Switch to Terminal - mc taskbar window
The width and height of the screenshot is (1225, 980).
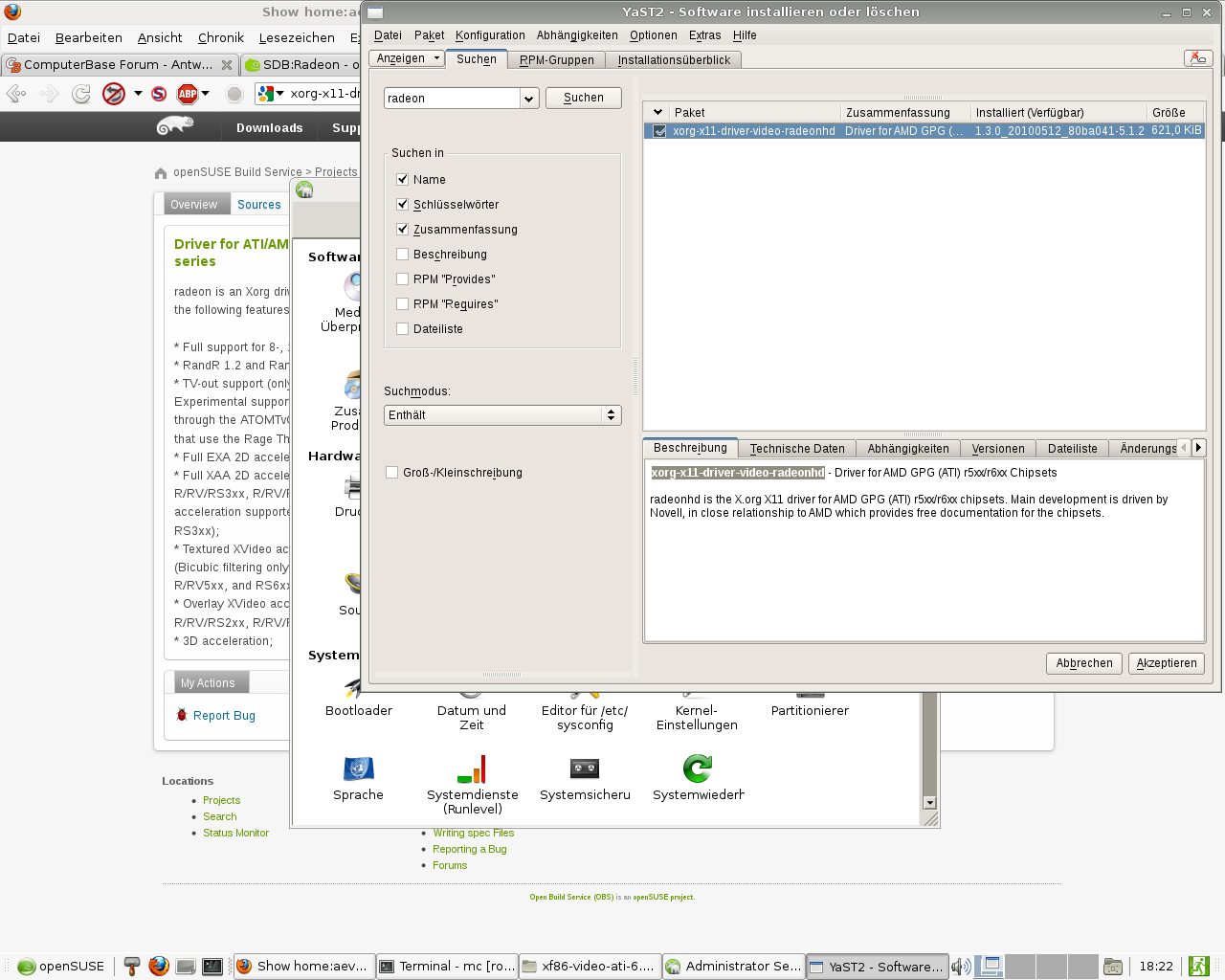tap(447, 967)
